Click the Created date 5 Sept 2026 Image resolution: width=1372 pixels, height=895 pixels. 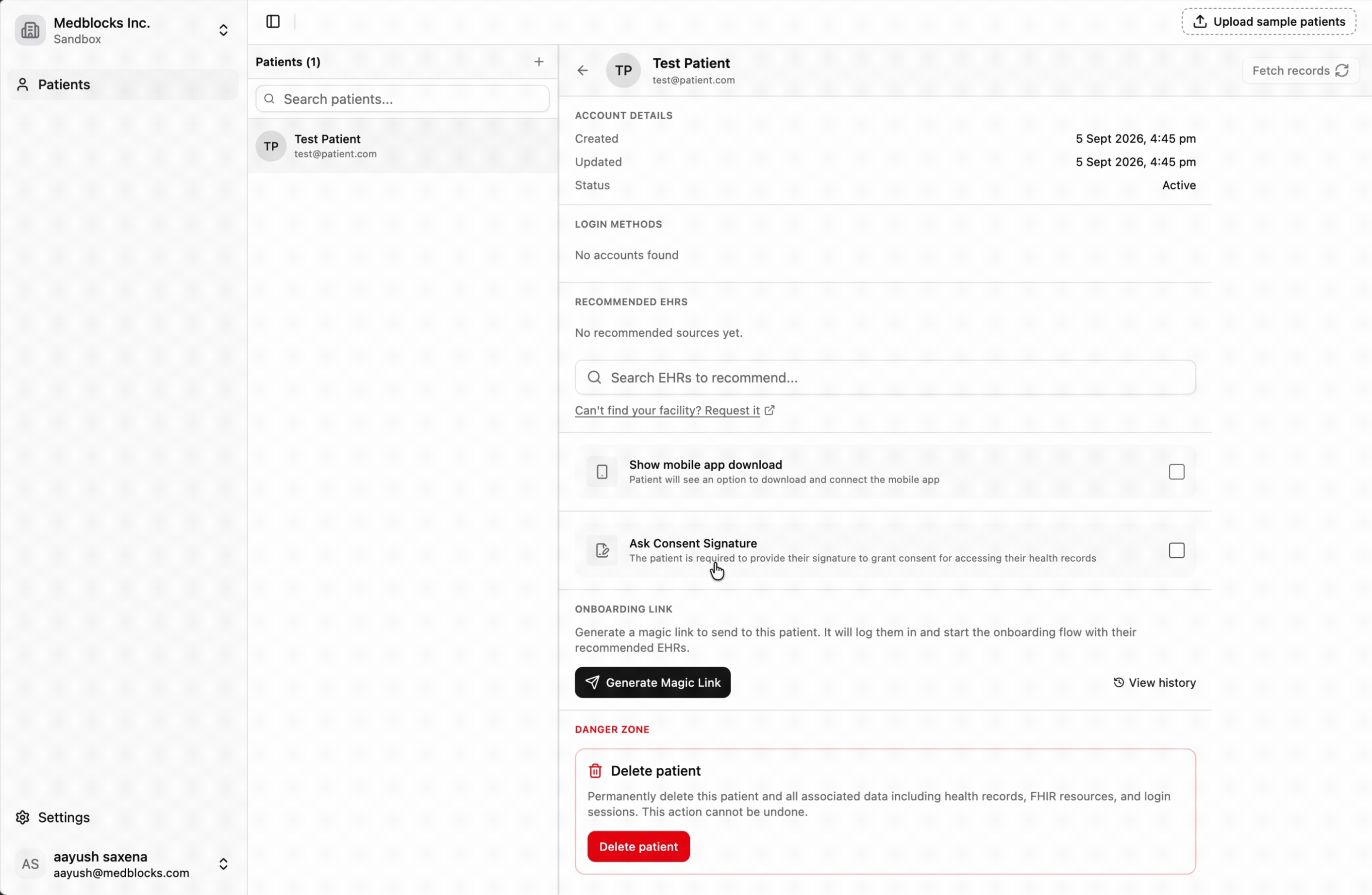click(1136, 139)
